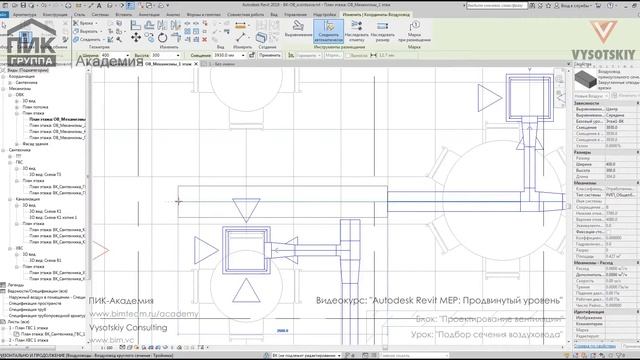Image resolution: width=640 pixels, height=360 pixels.
Task: Select the bold План этажа: ОВ_Механизмы item
Action: point(57,119)
